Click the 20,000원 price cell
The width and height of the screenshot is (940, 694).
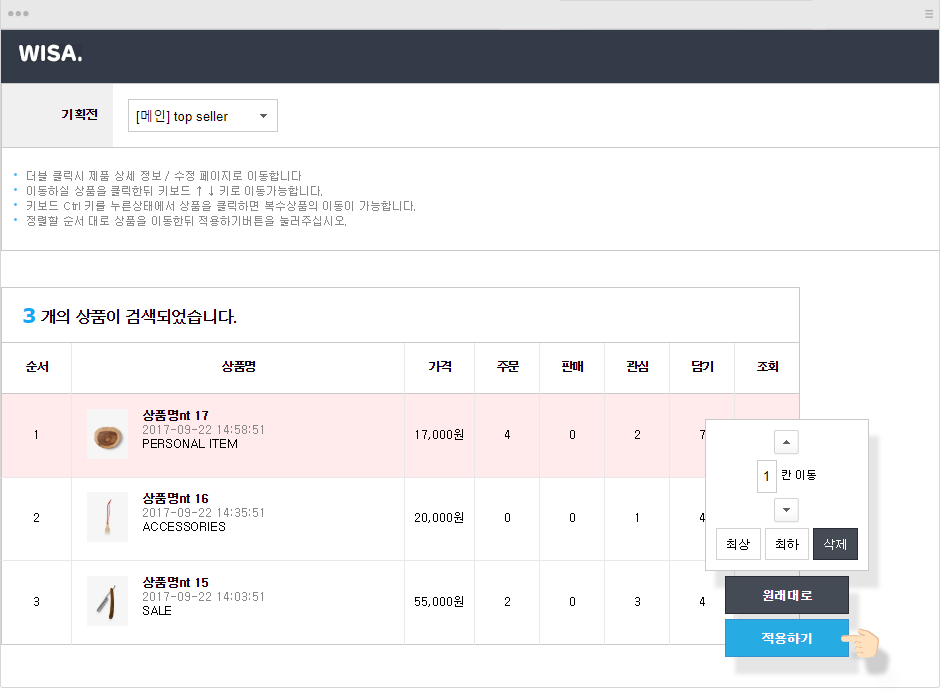point(439,517)
